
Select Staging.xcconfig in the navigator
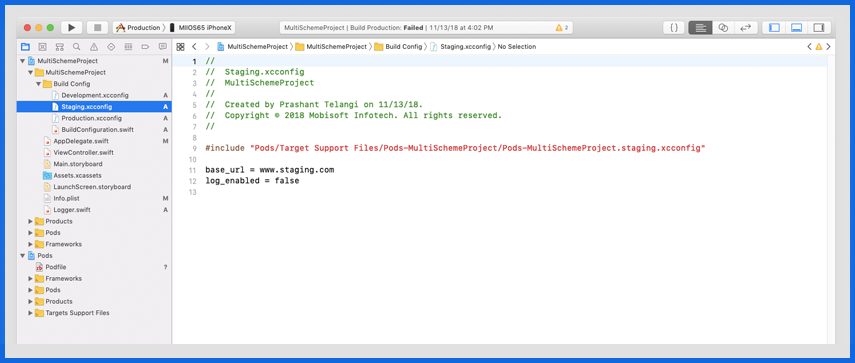tap(94, 107)
